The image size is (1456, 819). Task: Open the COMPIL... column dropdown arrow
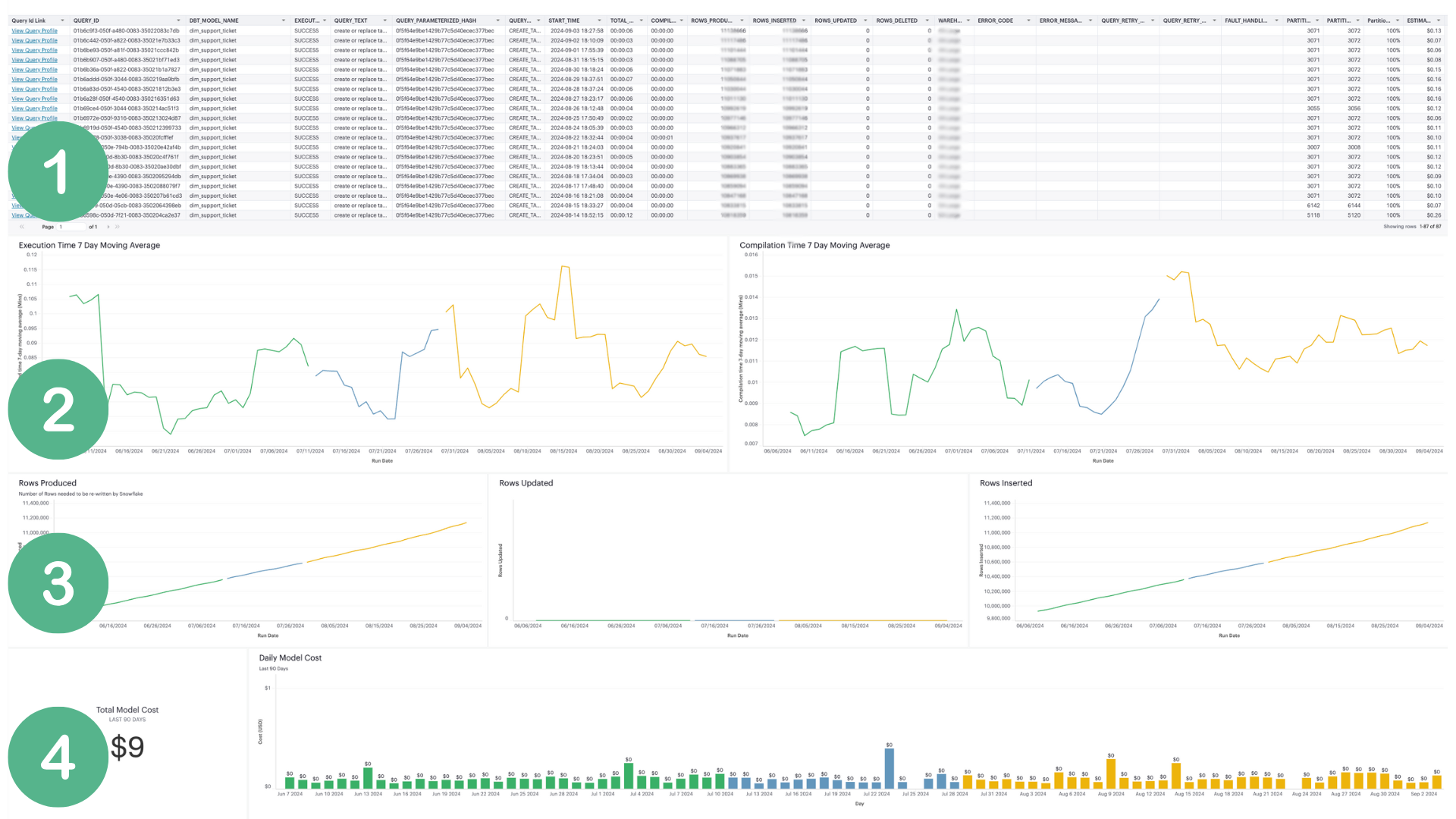click(681, 20)
